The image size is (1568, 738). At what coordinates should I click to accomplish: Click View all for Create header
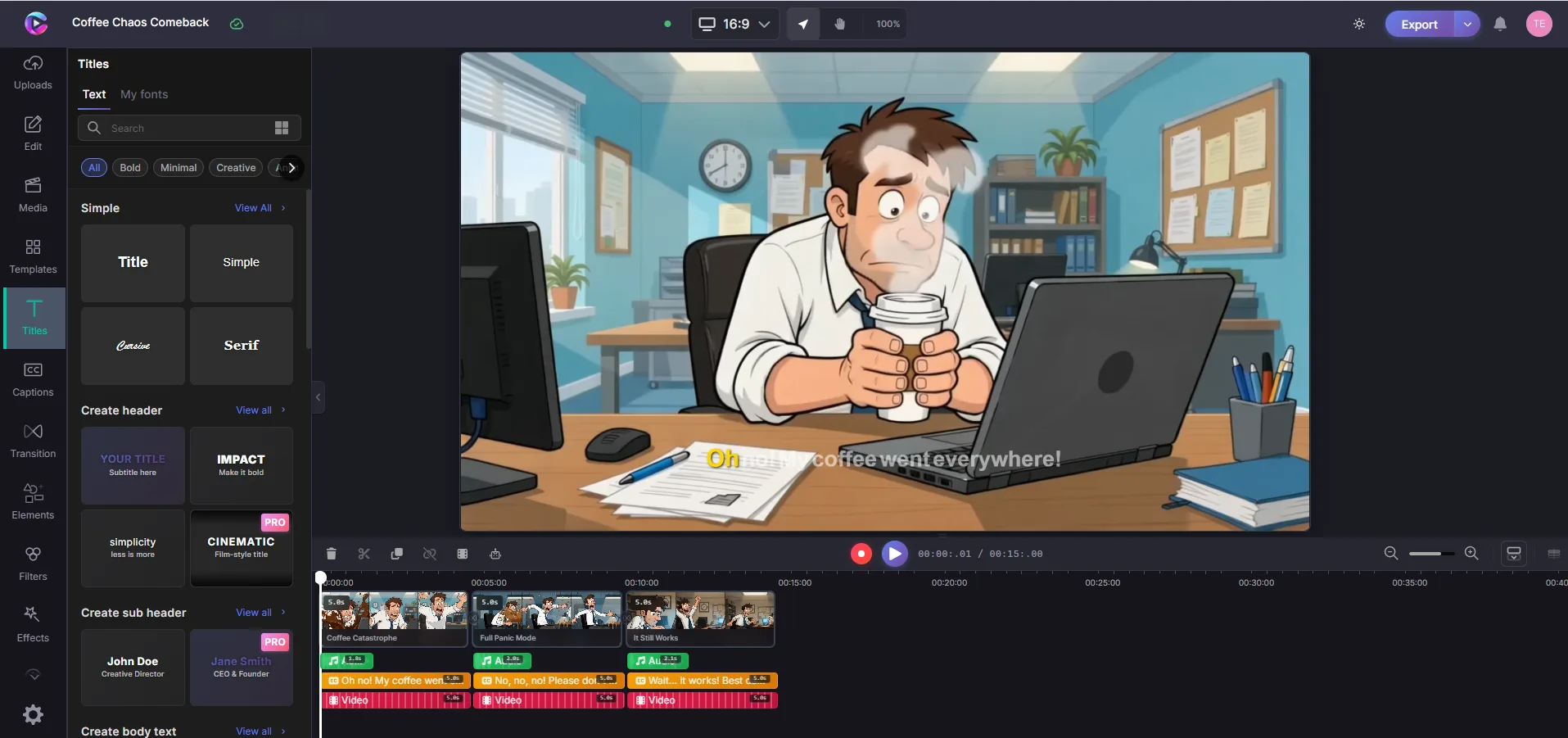260,410
